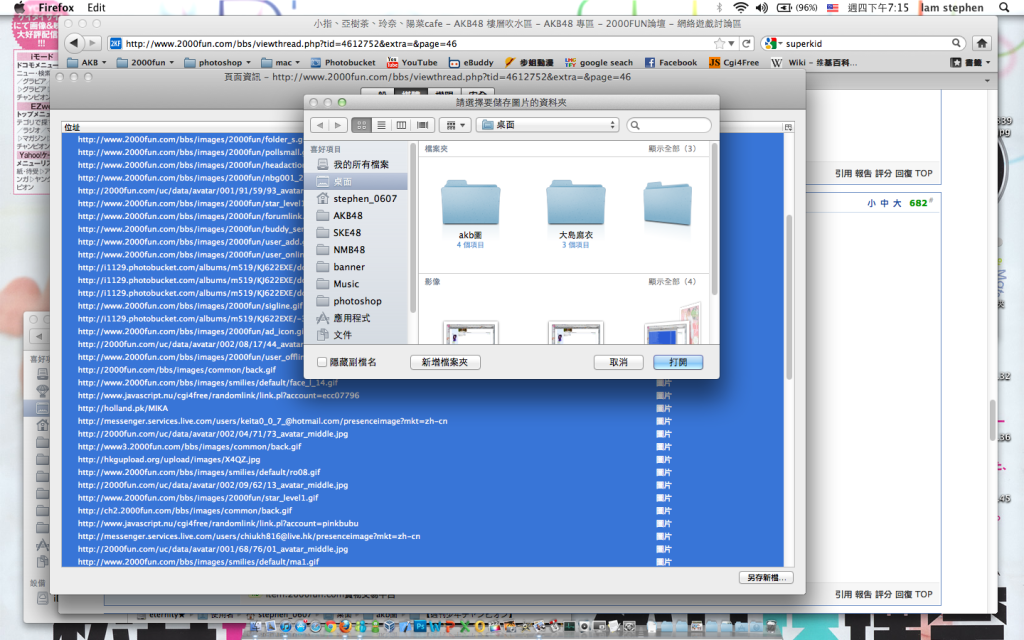Click the forward arrow in file dialog
This screenshot has height=640, width=1024.
(337, 125)
